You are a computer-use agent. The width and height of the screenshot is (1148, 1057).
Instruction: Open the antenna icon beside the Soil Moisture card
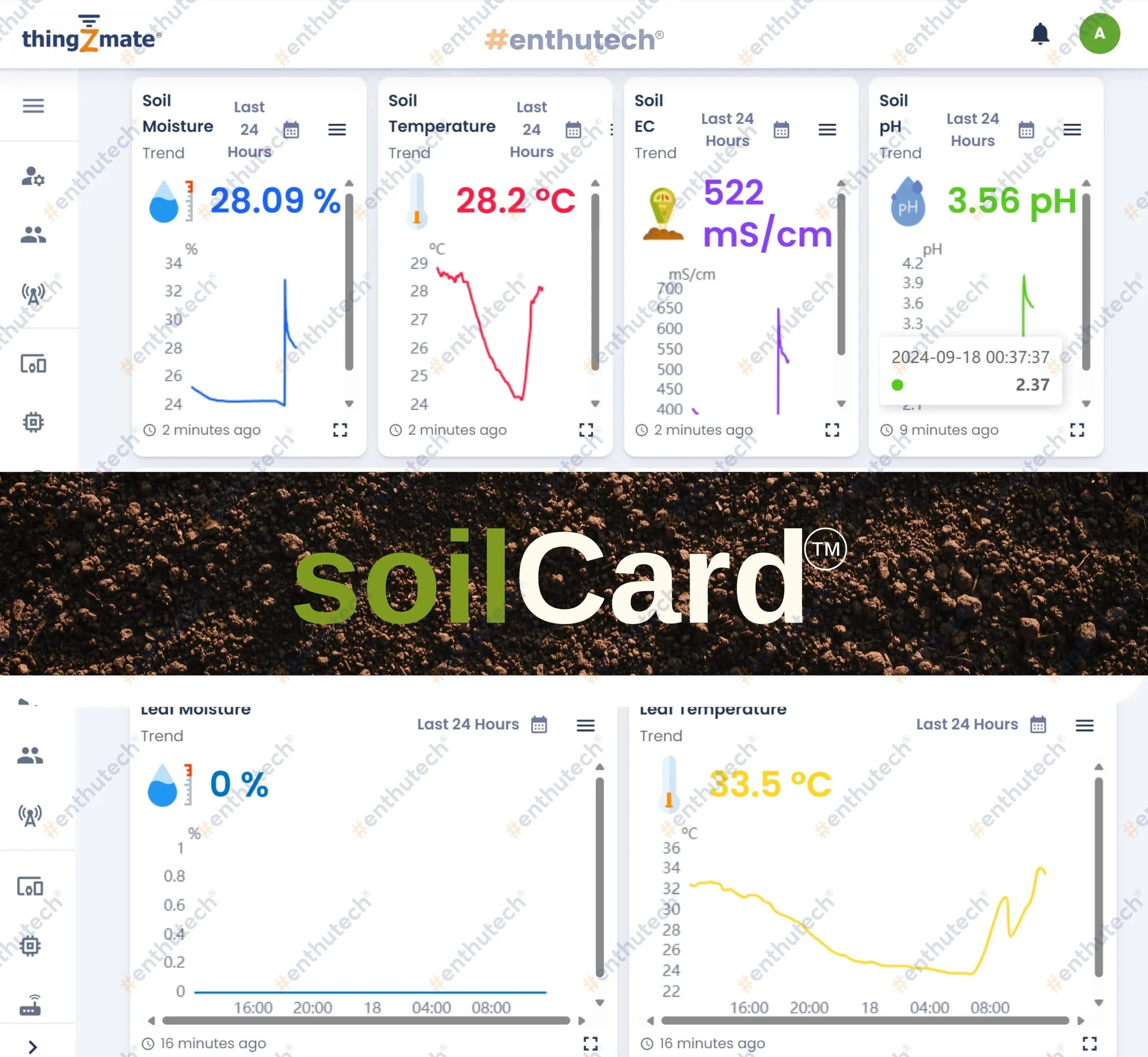point(33,294)
